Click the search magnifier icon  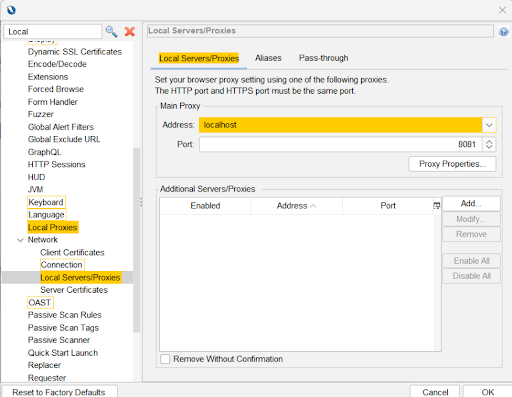111,32
